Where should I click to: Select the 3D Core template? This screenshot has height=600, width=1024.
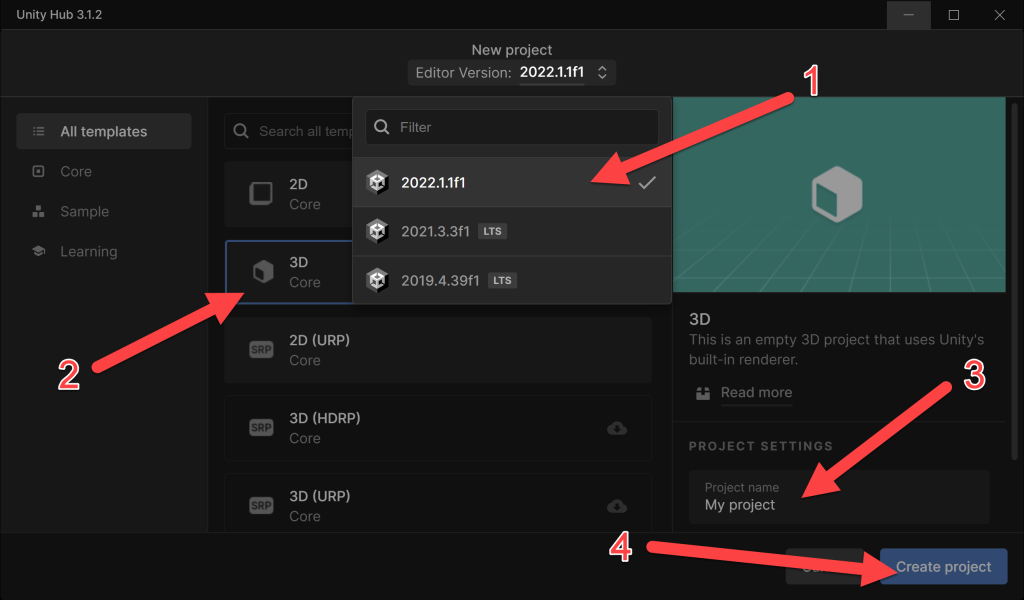click(x=289, y=272)
